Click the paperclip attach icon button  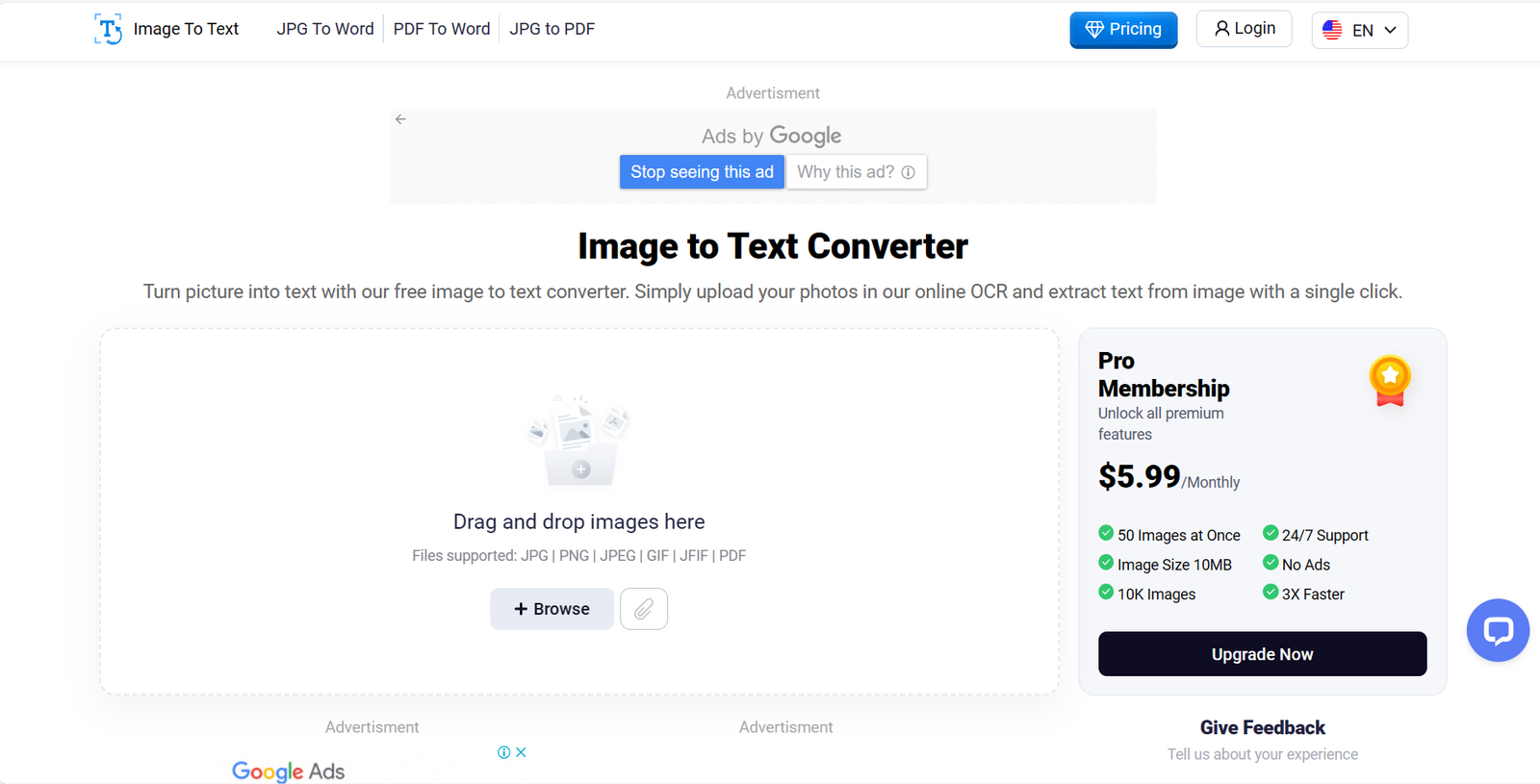(x=644, y=609)
